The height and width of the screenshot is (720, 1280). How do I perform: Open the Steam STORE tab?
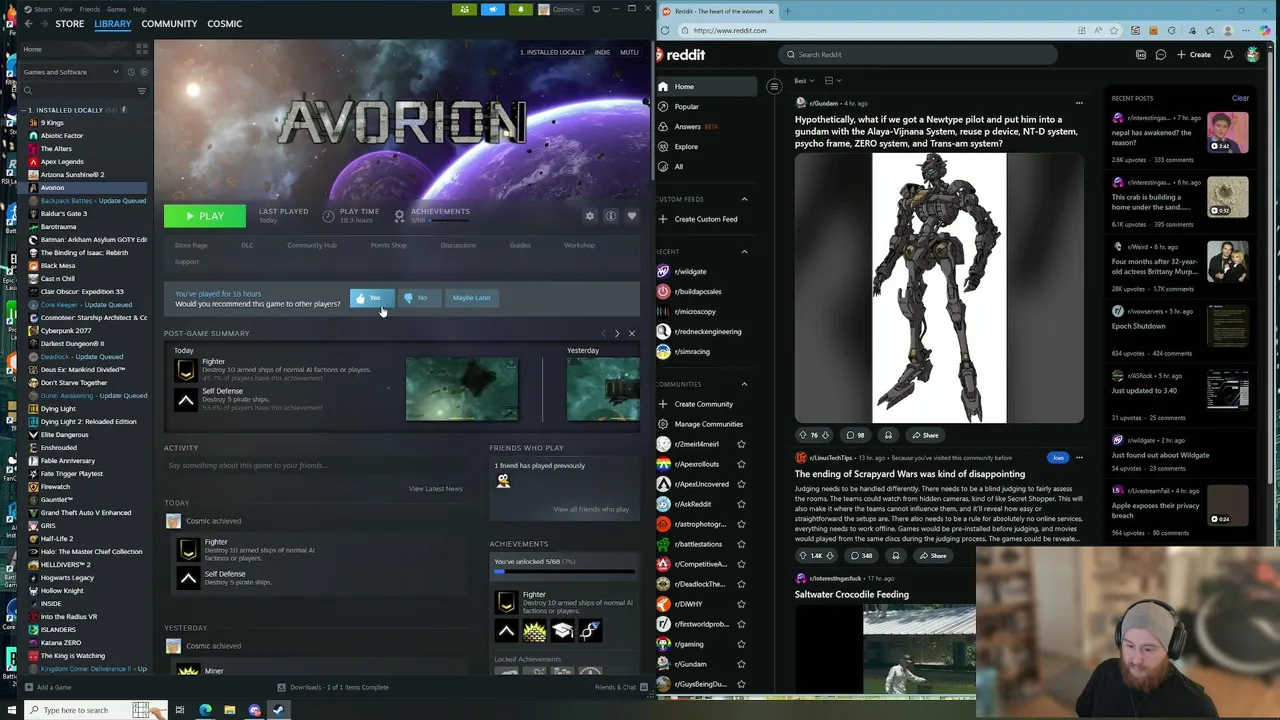click(69, 23)
